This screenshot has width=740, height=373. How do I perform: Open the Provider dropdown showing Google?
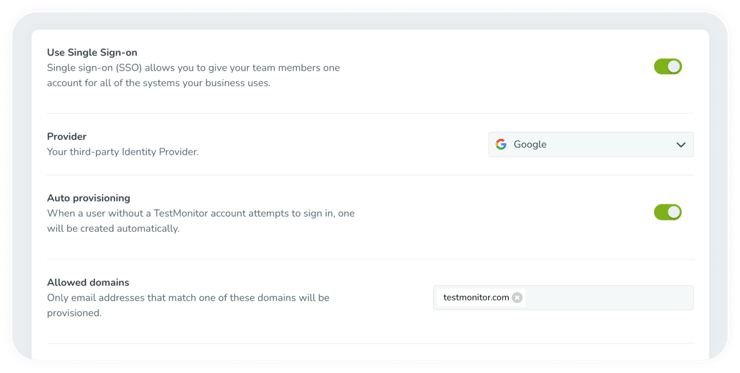point(591,144)
